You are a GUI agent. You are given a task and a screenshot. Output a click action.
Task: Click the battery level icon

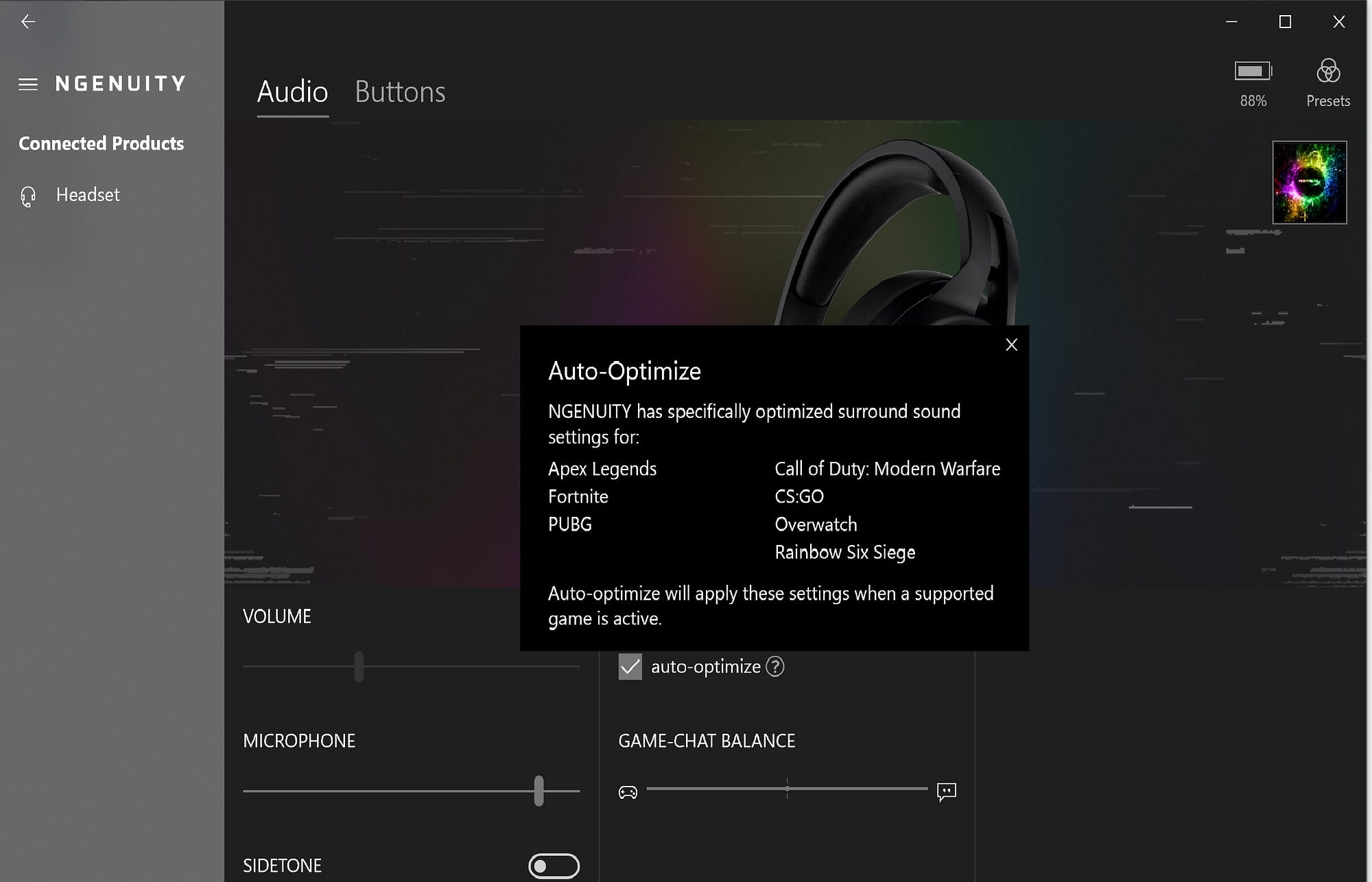coord(1253,71)
